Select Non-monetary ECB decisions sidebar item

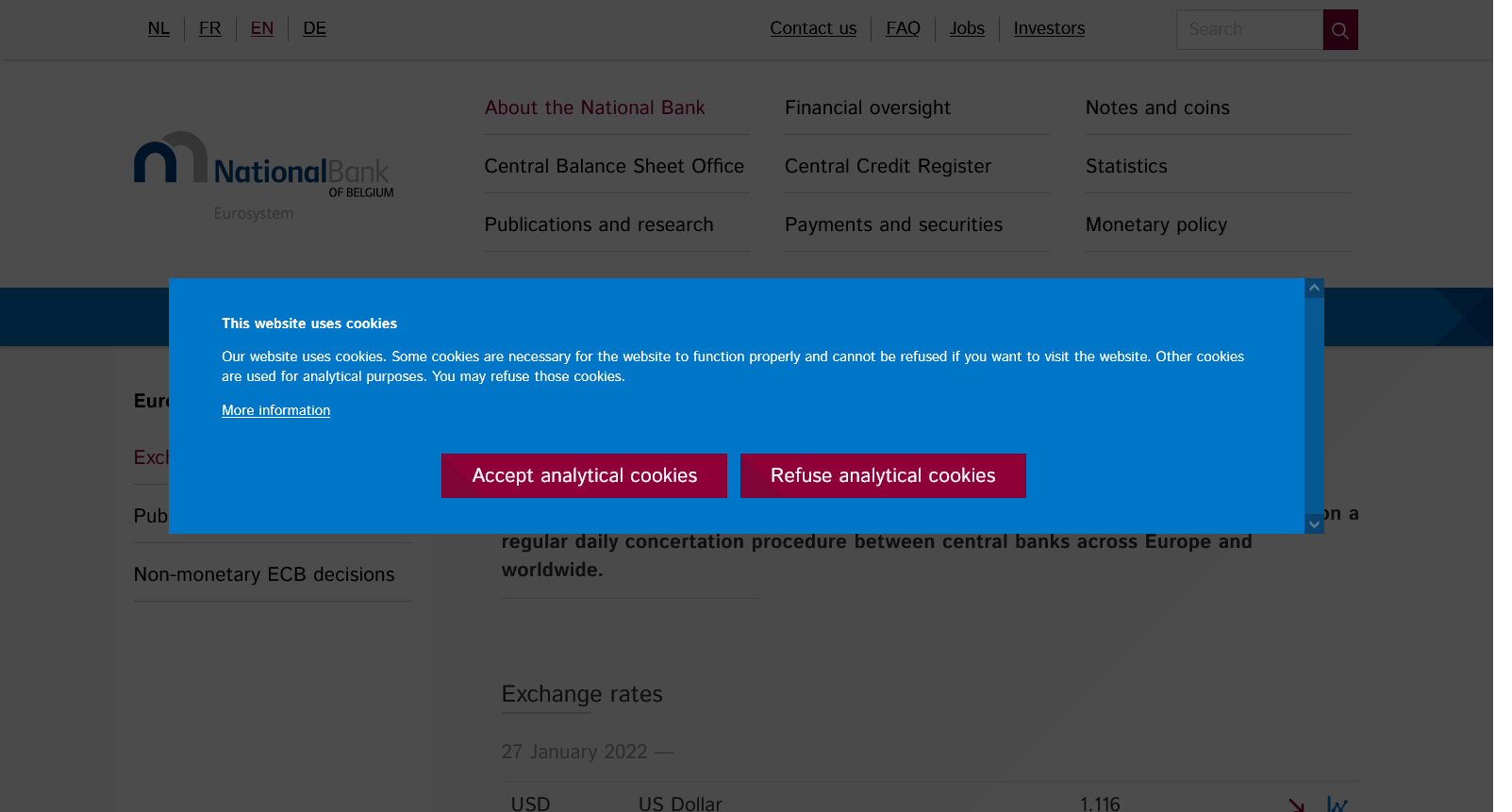(264, 574)
